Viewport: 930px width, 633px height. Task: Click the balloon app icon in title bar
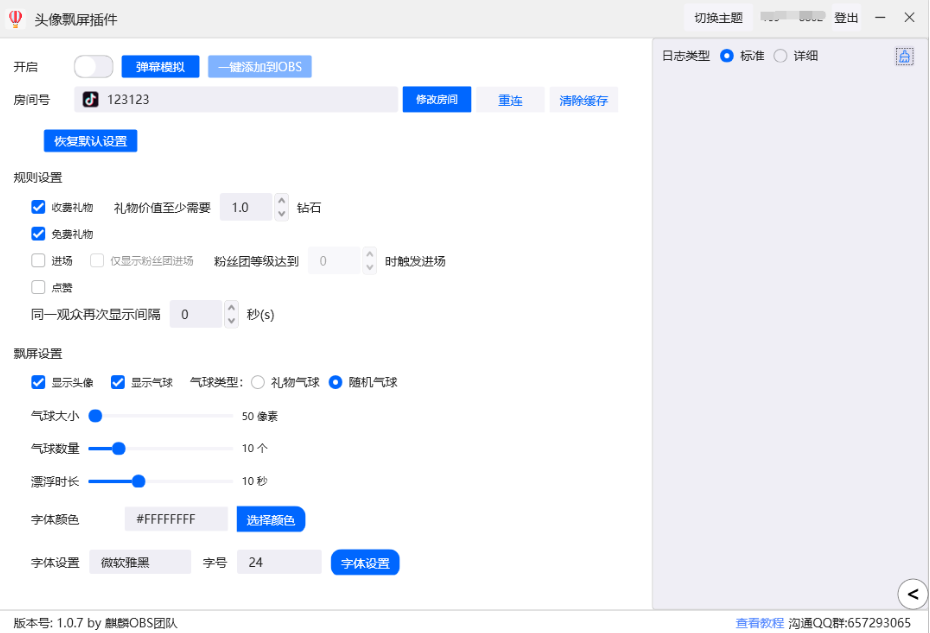click(x=15, y=18)
